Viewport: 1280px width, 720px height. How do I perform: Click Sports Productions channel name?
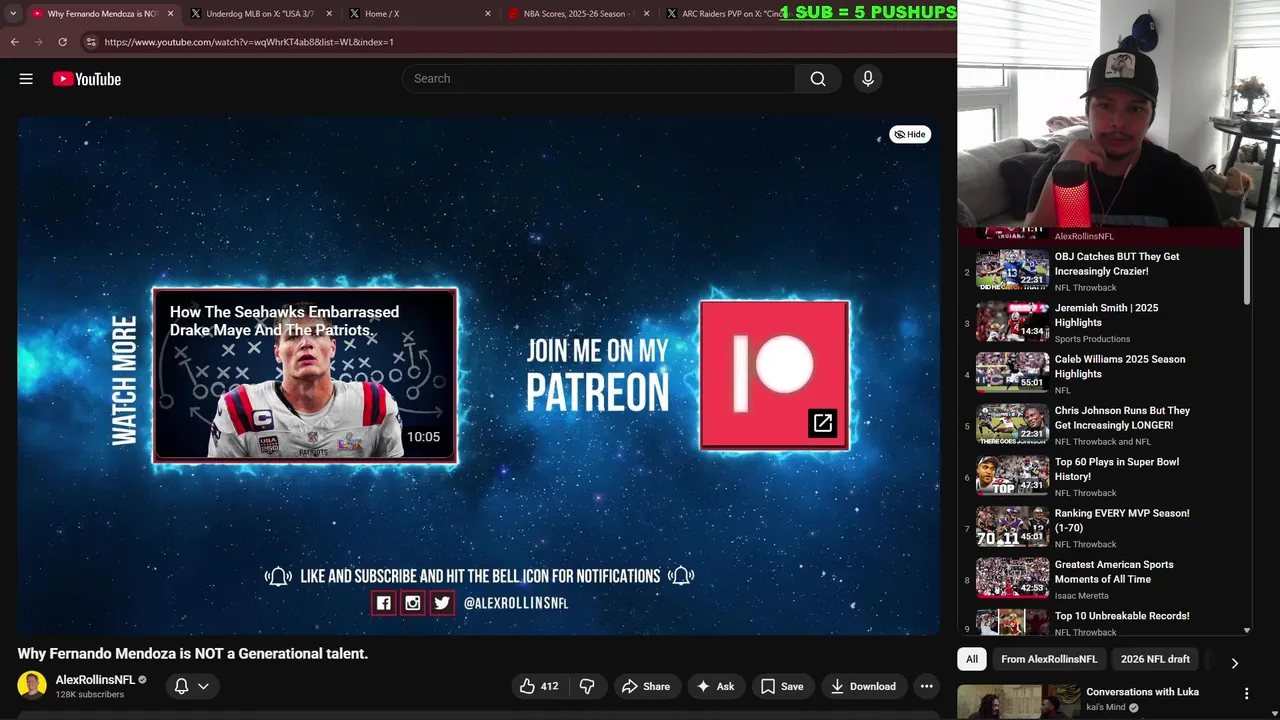1092,339
